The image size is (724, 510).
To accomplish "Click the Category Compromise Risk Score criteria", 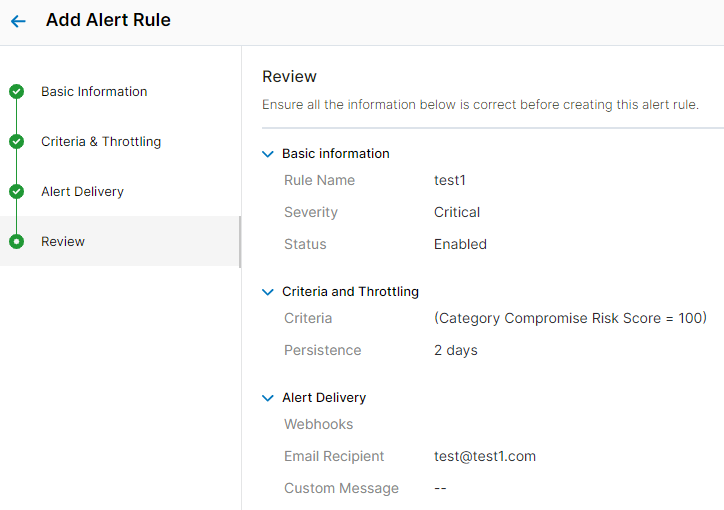I will point(570,319).
